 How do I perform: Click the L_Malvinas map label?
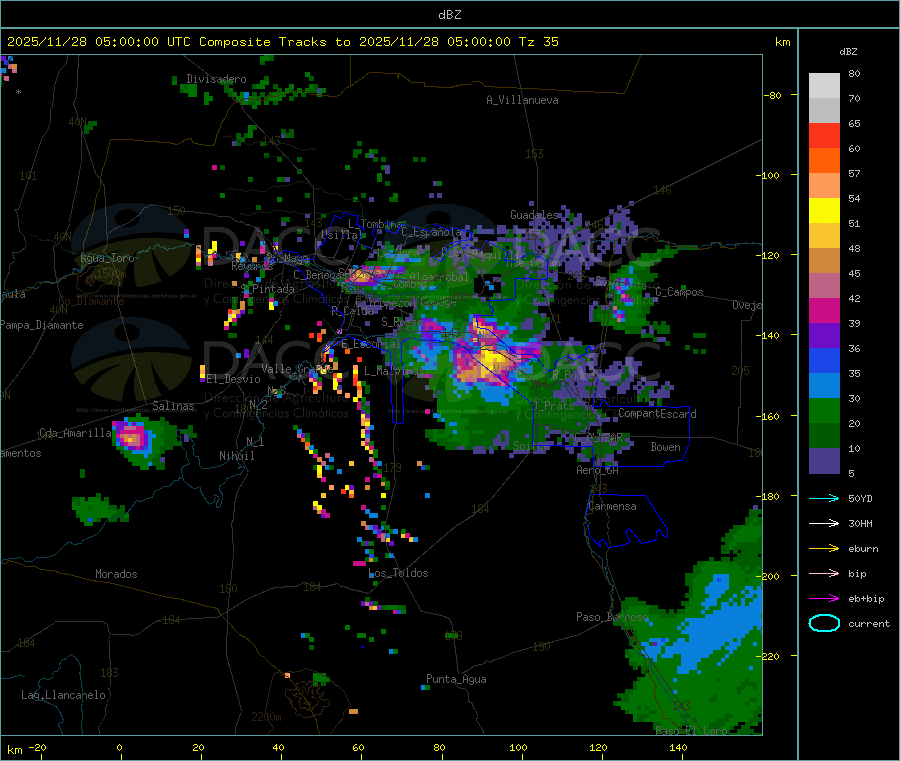coord(394,371)
